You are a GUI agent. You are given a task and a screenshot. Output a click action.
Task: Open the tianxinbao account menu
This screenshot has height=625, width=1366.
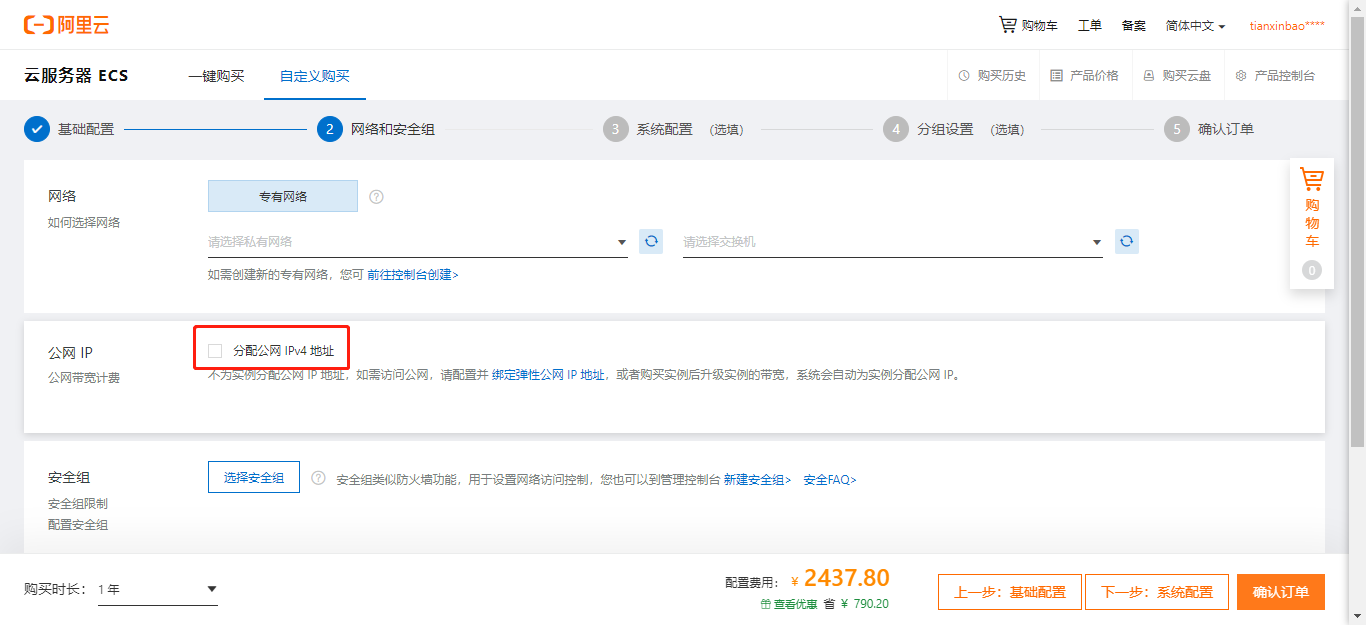pyautogui.click(x=1287, y=25)
